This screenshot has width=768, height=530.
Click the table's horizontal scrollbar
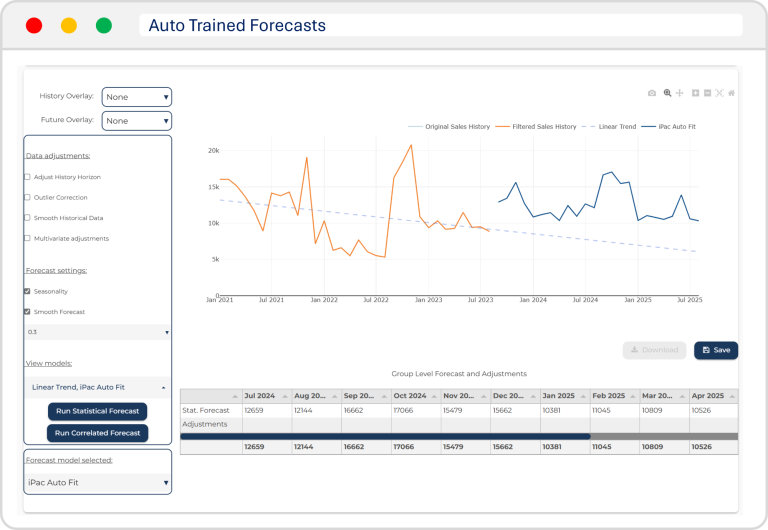pos(385,436)
